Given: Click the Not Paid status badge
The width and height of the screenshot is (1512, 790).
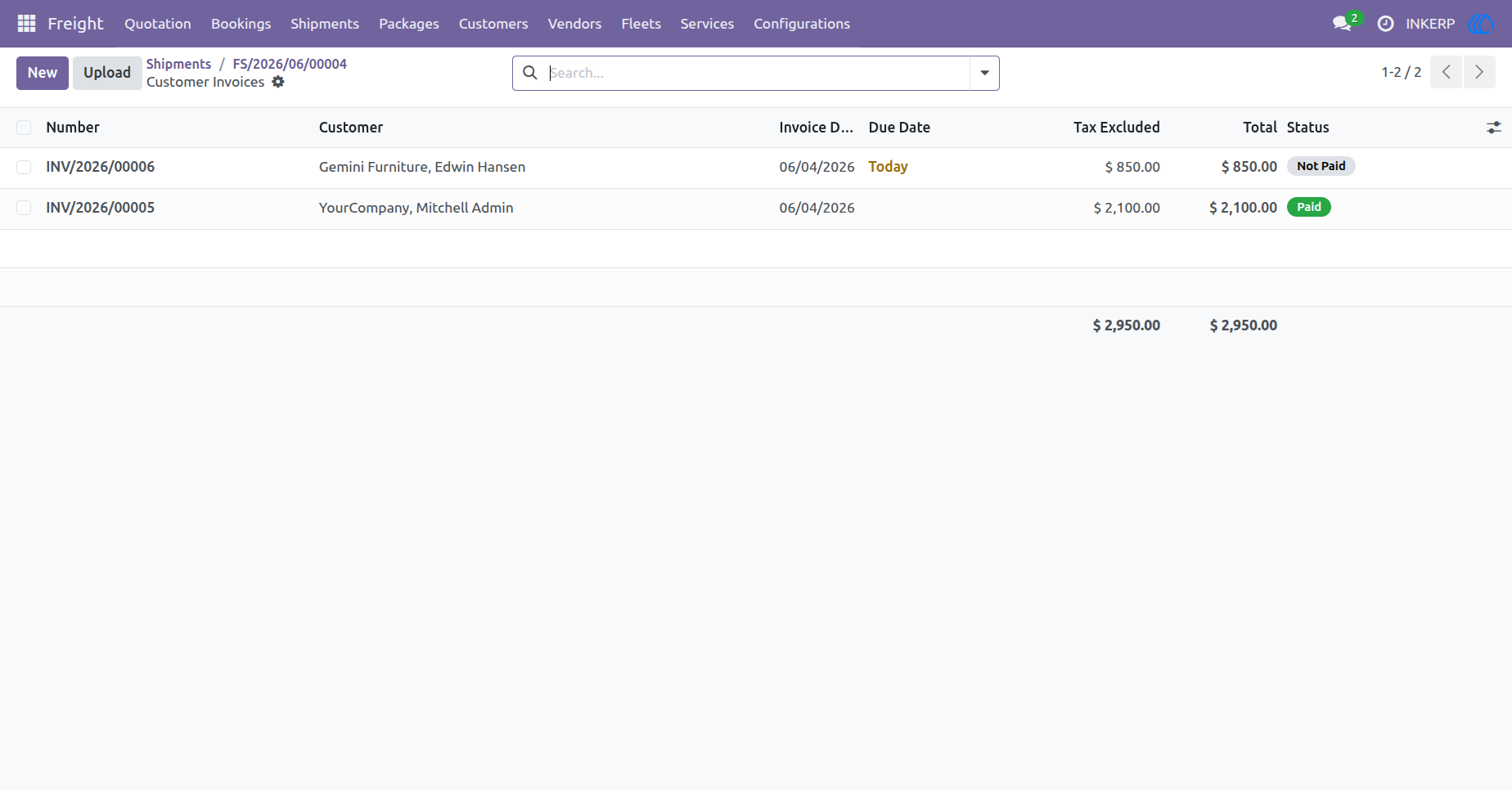Looking at the screenshot, I should (1321, 166).
